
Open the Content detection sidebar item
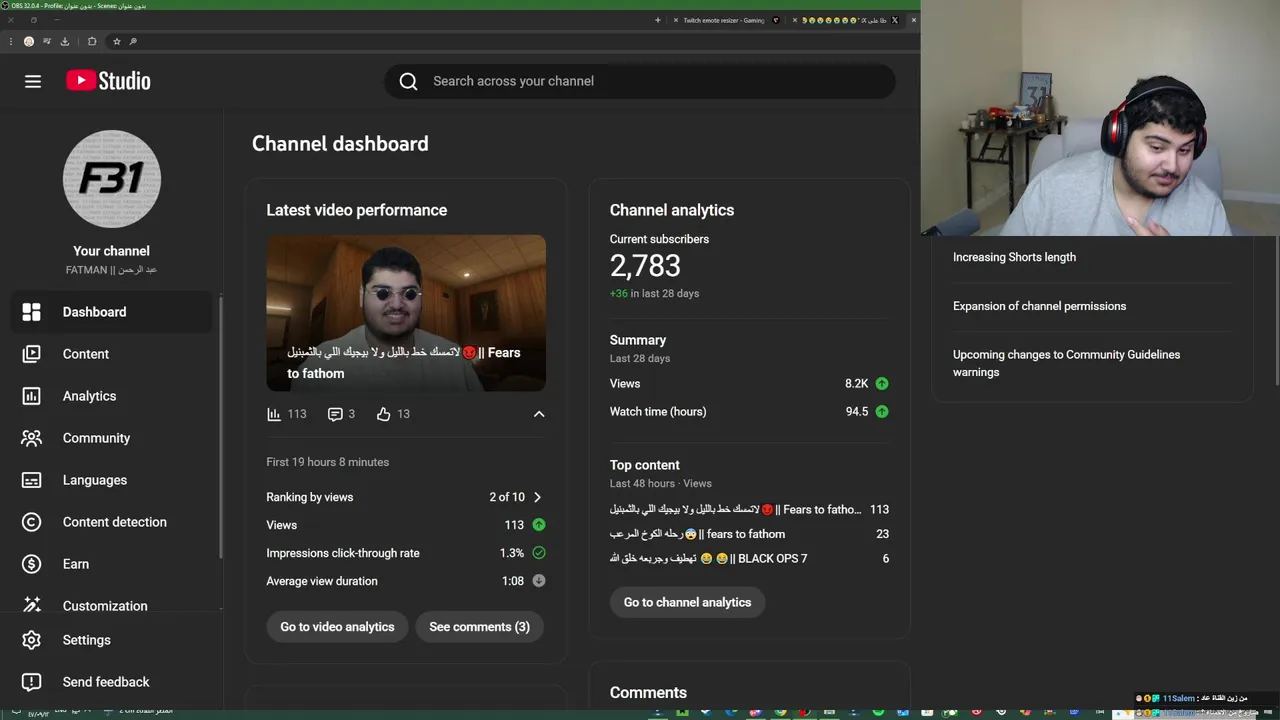pyautogui.click(x=112, y=522)
